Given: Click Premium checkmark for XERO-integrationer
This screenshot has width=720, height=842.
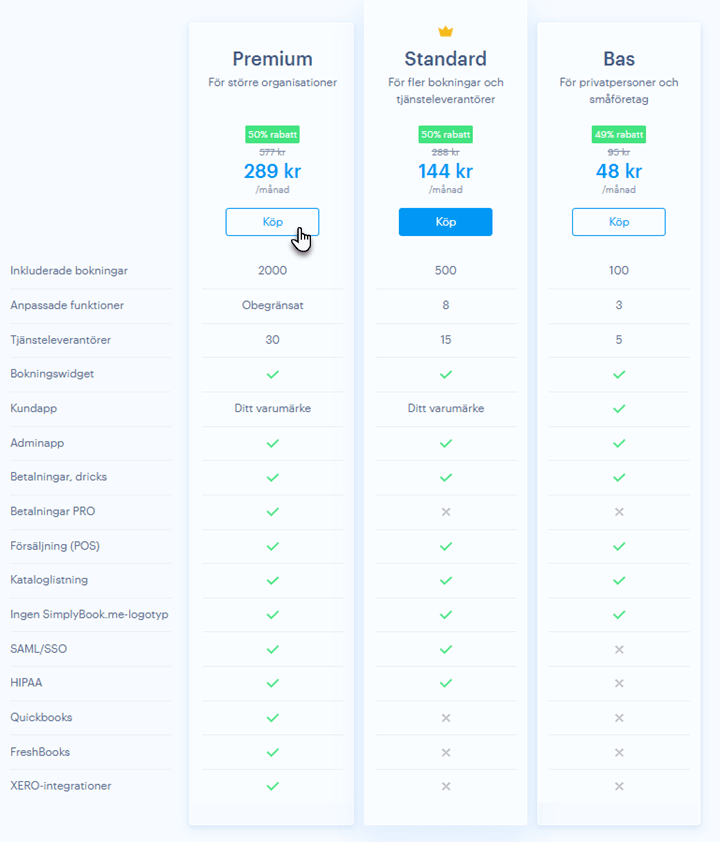Looking at the screenshot, I should click(x=273, y=786).
